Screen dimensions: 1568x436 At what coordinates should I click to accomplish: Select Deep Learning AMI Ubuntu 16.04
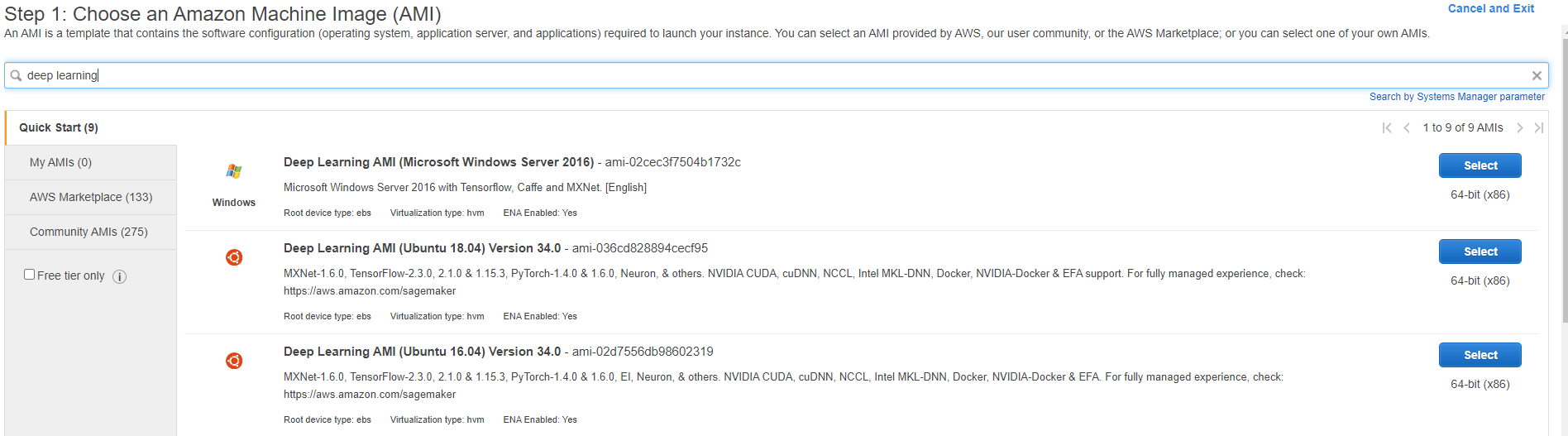point(1480,355)
